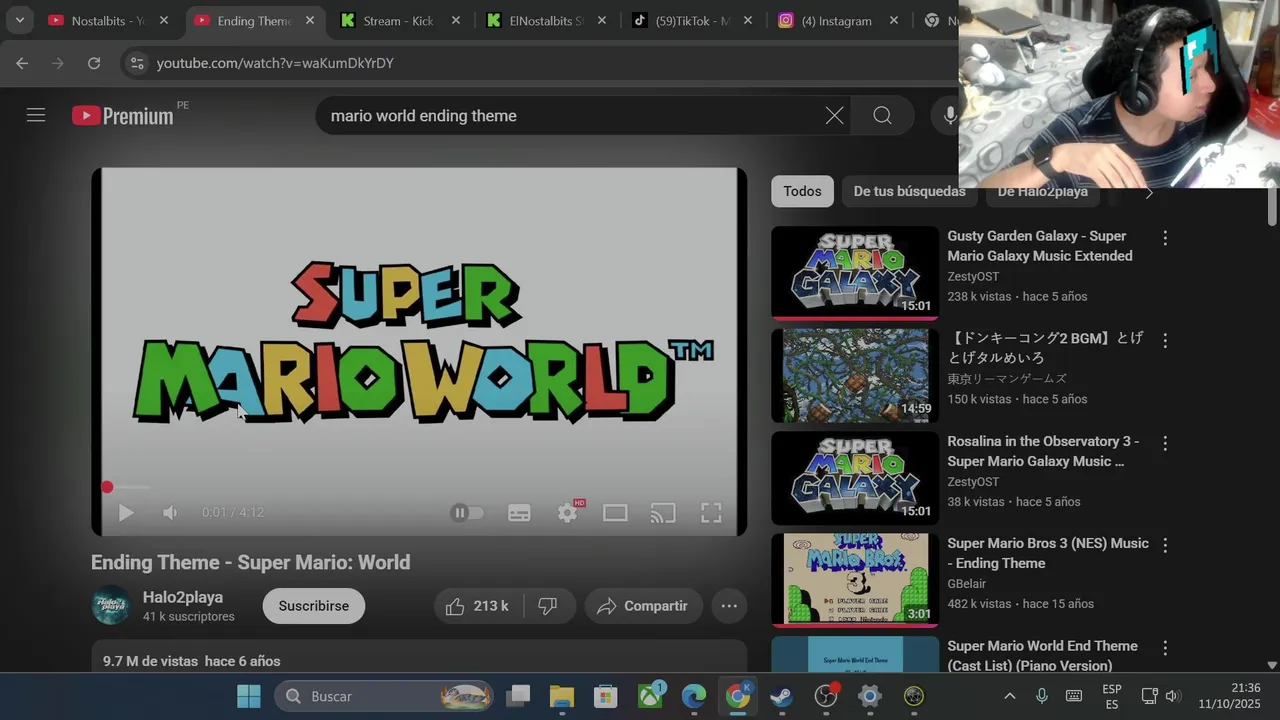Open options for Rosalina in the Observatory video
Image resolution: width=1280 pixels, height=720 pixels.
click(x=1165, y=443)
